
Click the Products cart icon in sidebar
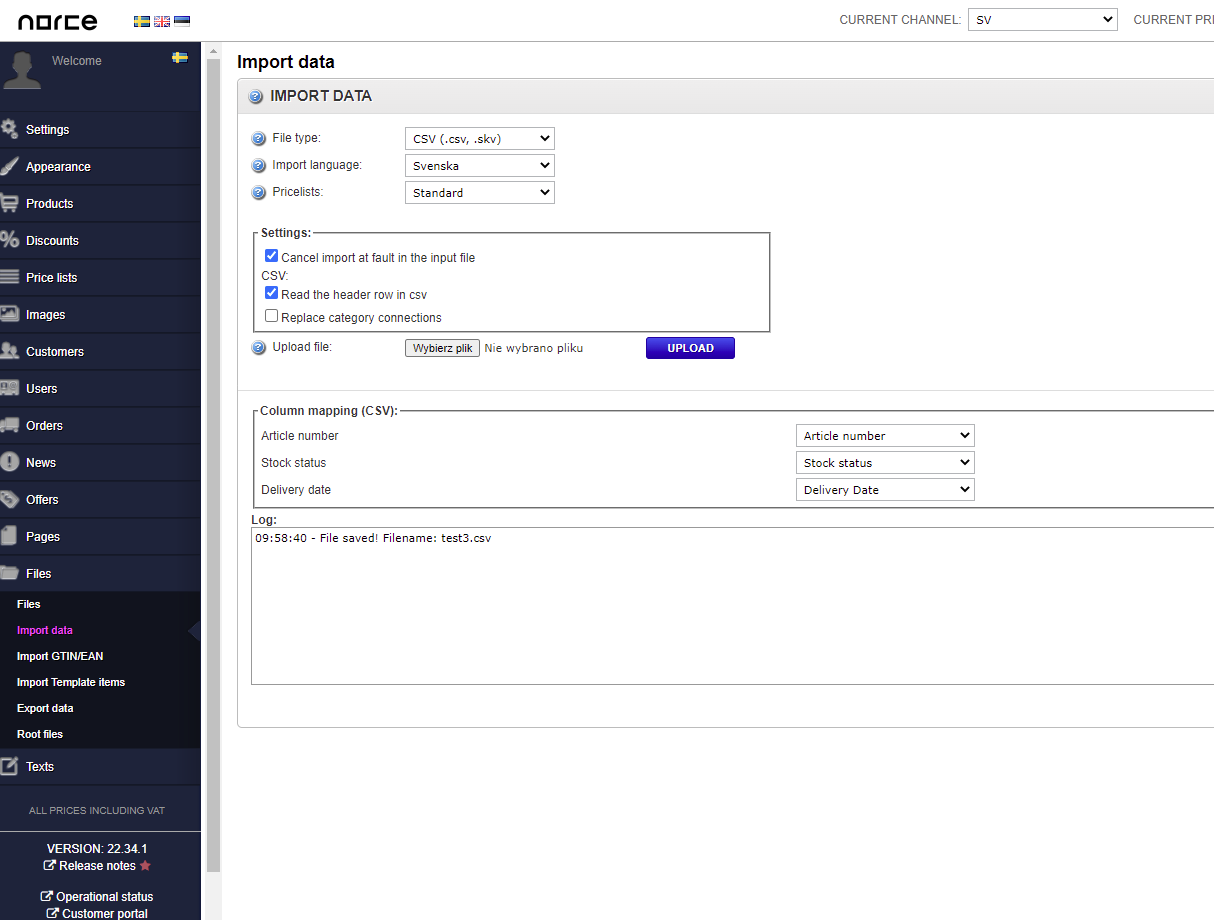click(x=10, y=203)
